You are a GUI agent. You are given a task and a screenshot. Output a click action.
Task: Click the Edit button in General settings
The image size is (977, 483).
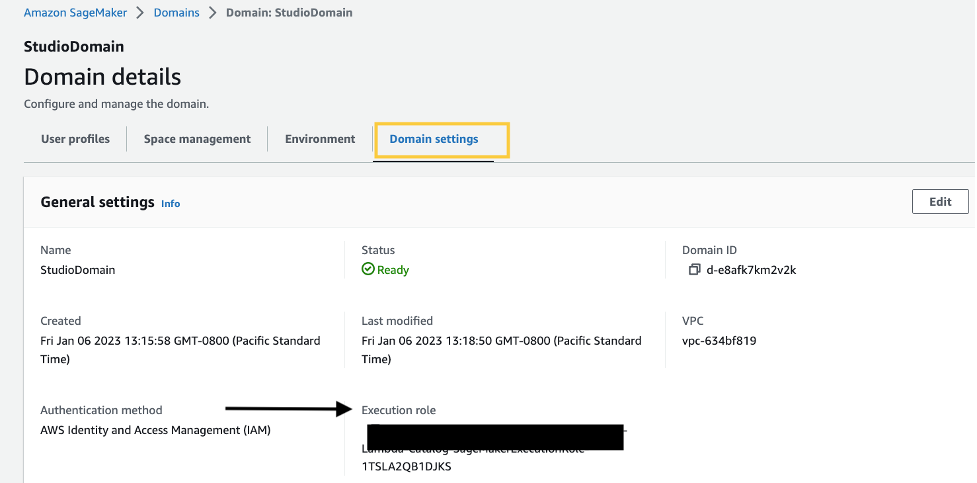pos(940,202)
